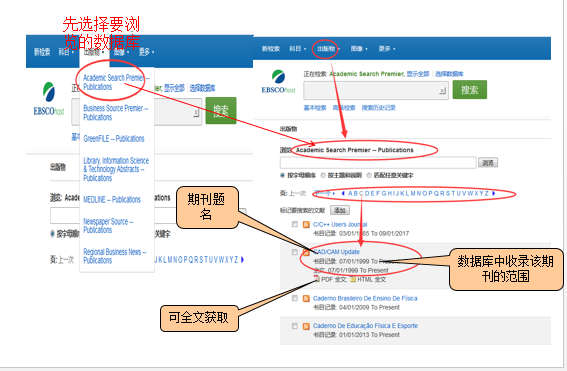Clear the search box using x in left screenshot

click(x=196, y=113)
